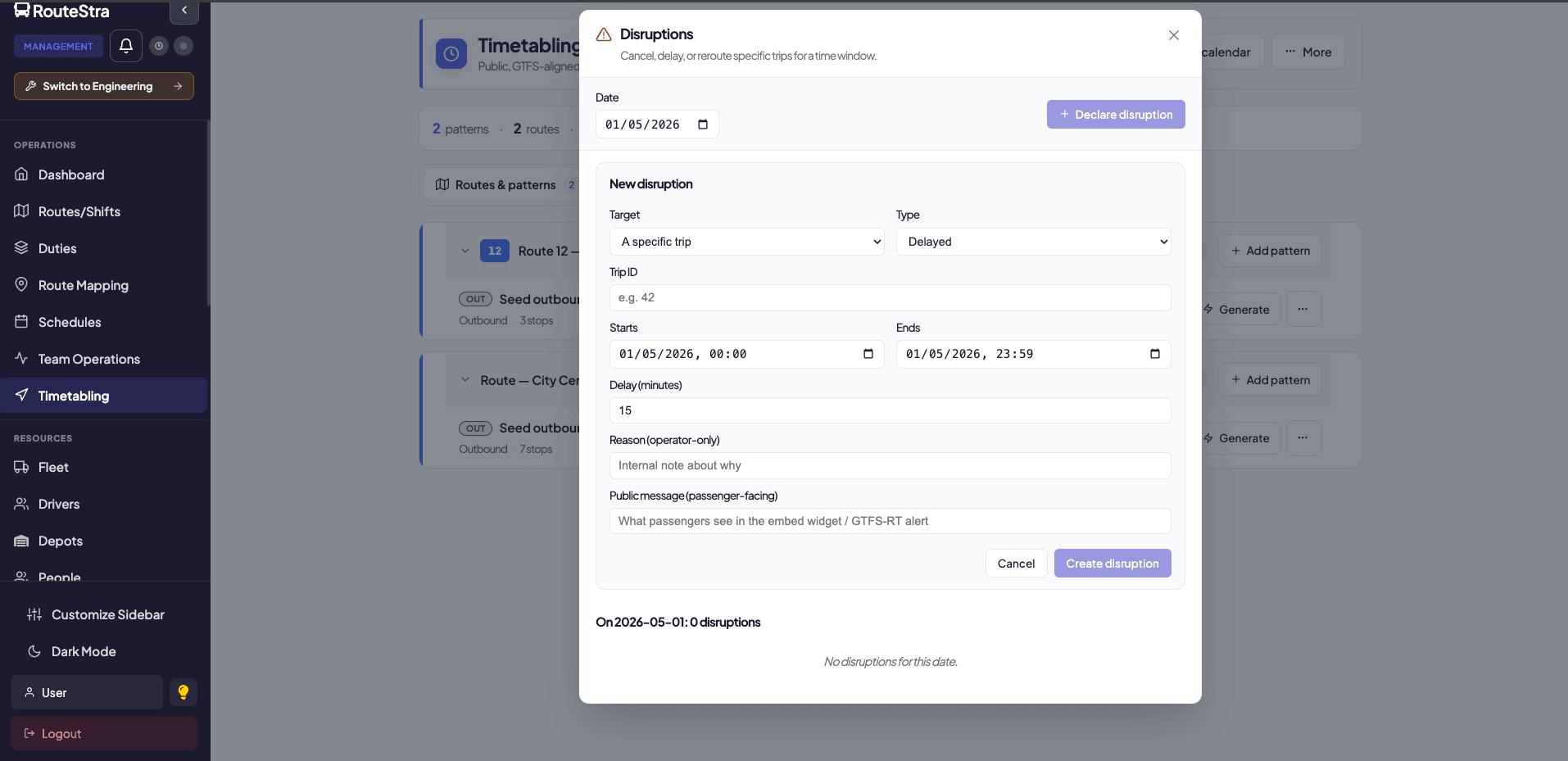
Task: Click the route 12 number badge
Action: click(495, 251)
